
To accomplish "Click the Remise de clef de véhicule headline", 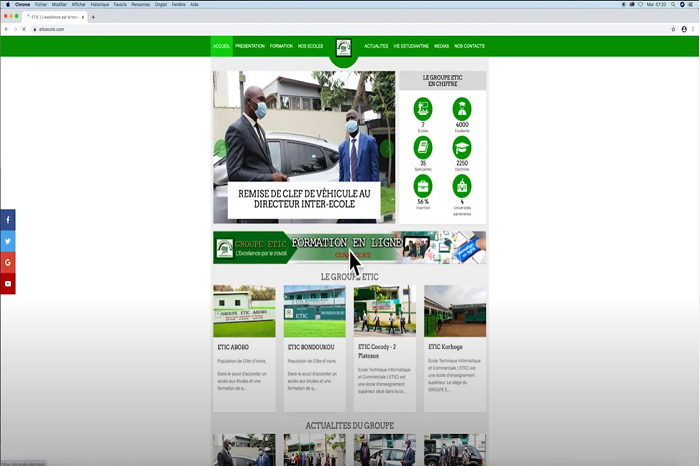I will (x=304, y=199).
